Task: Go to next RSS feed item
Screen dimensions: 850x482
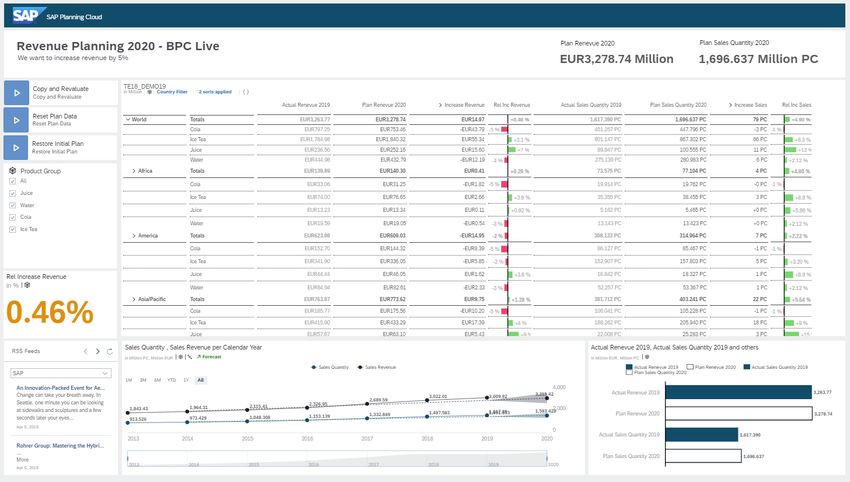Action: (x=98, y=351)
